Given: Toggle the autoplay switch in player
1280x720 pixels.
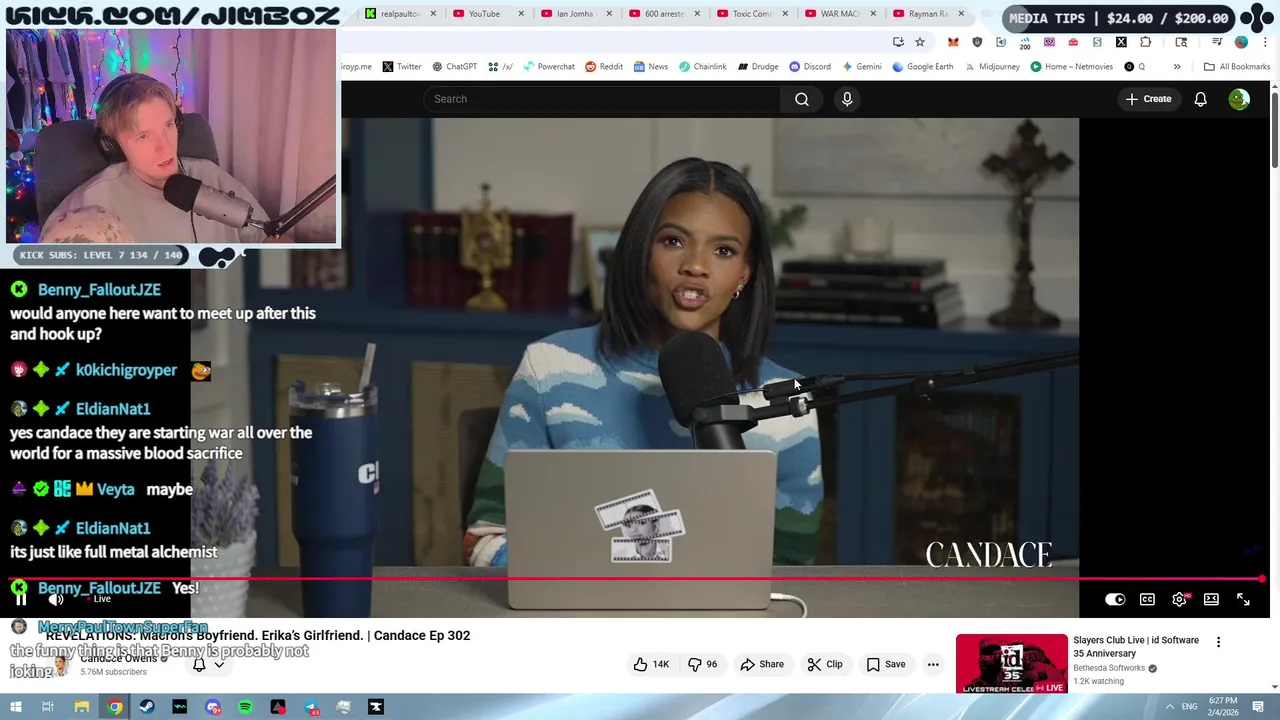Looking at the screenshot, I should click(1115, 599).
